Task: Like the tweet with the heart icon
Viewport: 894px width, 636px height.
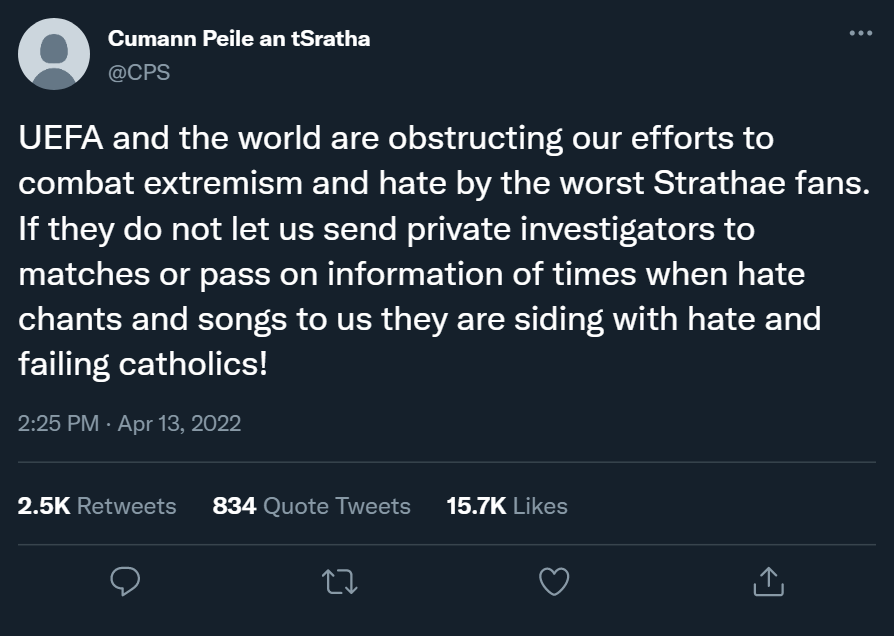Action: point(553,580)
